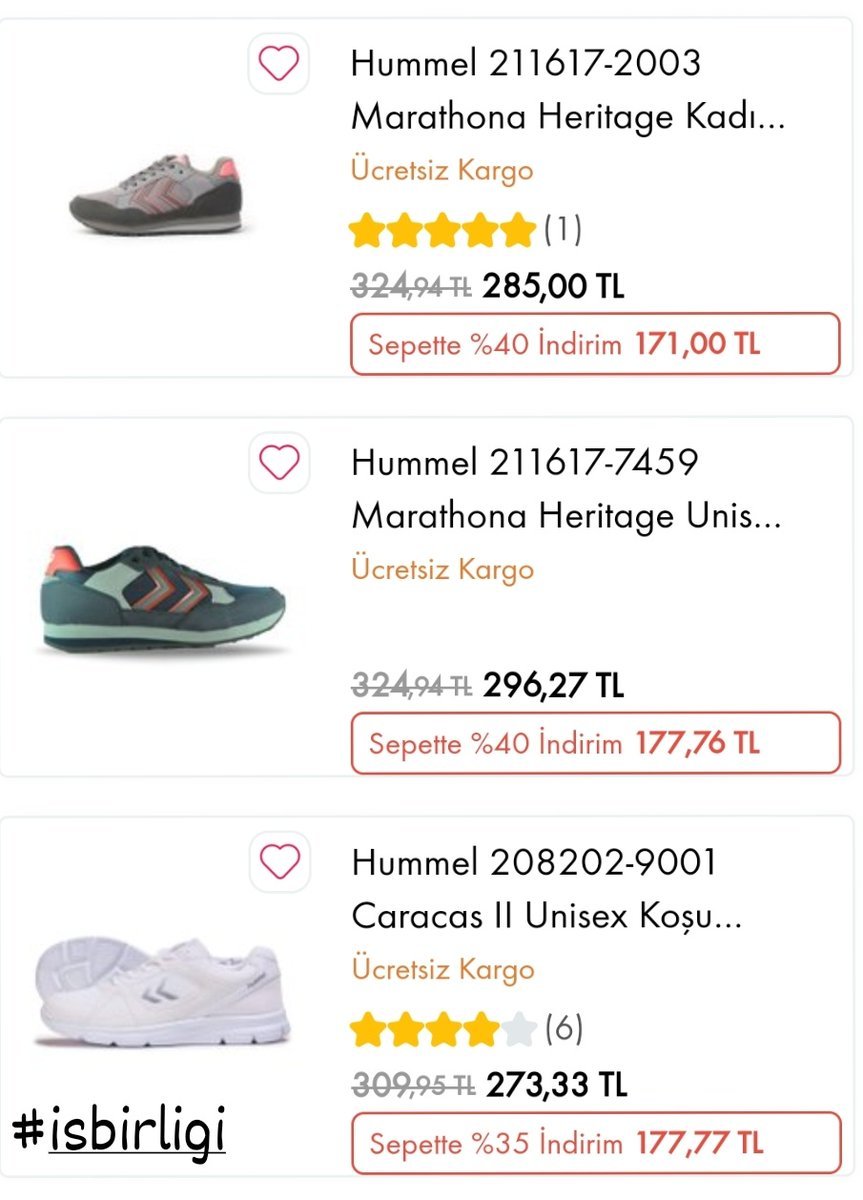Tap the 177,76 TL basket discount badge

click(595, 743)
